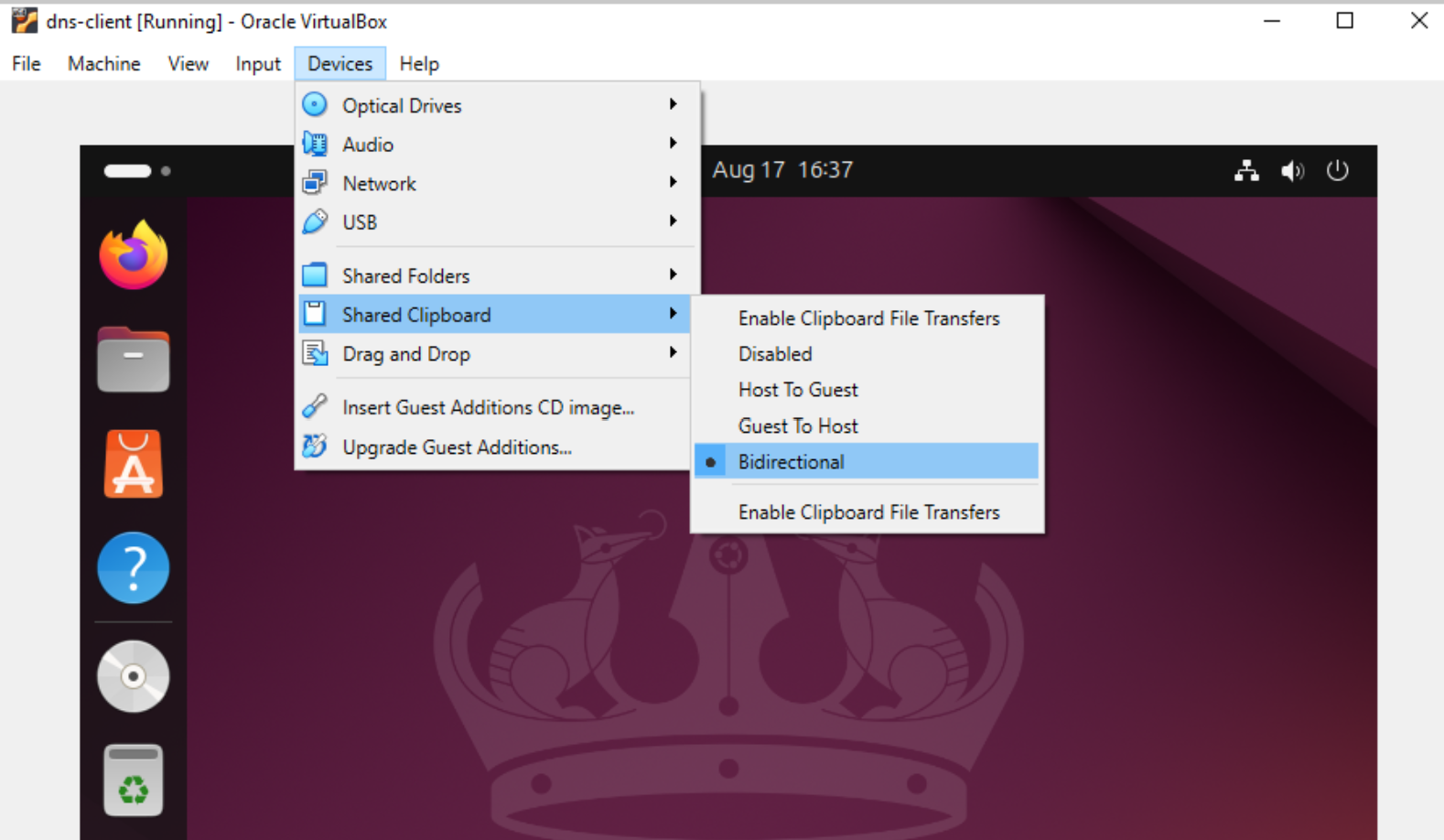Open the Help question mark icon
This screenshot has width=1444, height=840.
[x=134, y=567]
